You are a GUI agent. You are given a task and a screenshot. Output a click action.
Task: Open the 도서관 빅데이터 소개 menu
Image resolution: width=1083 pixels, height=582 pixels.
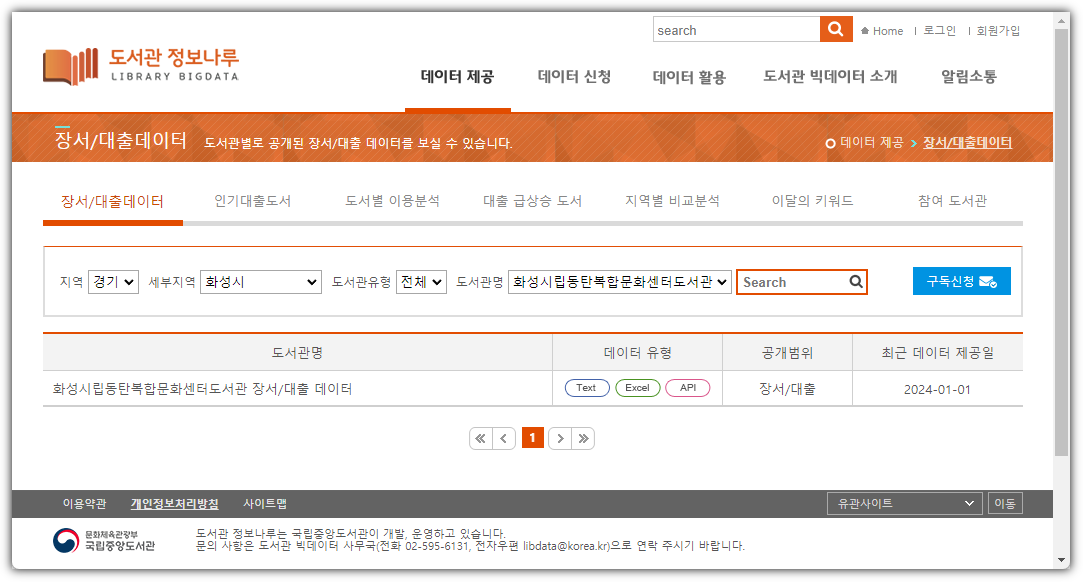[830, 77]
